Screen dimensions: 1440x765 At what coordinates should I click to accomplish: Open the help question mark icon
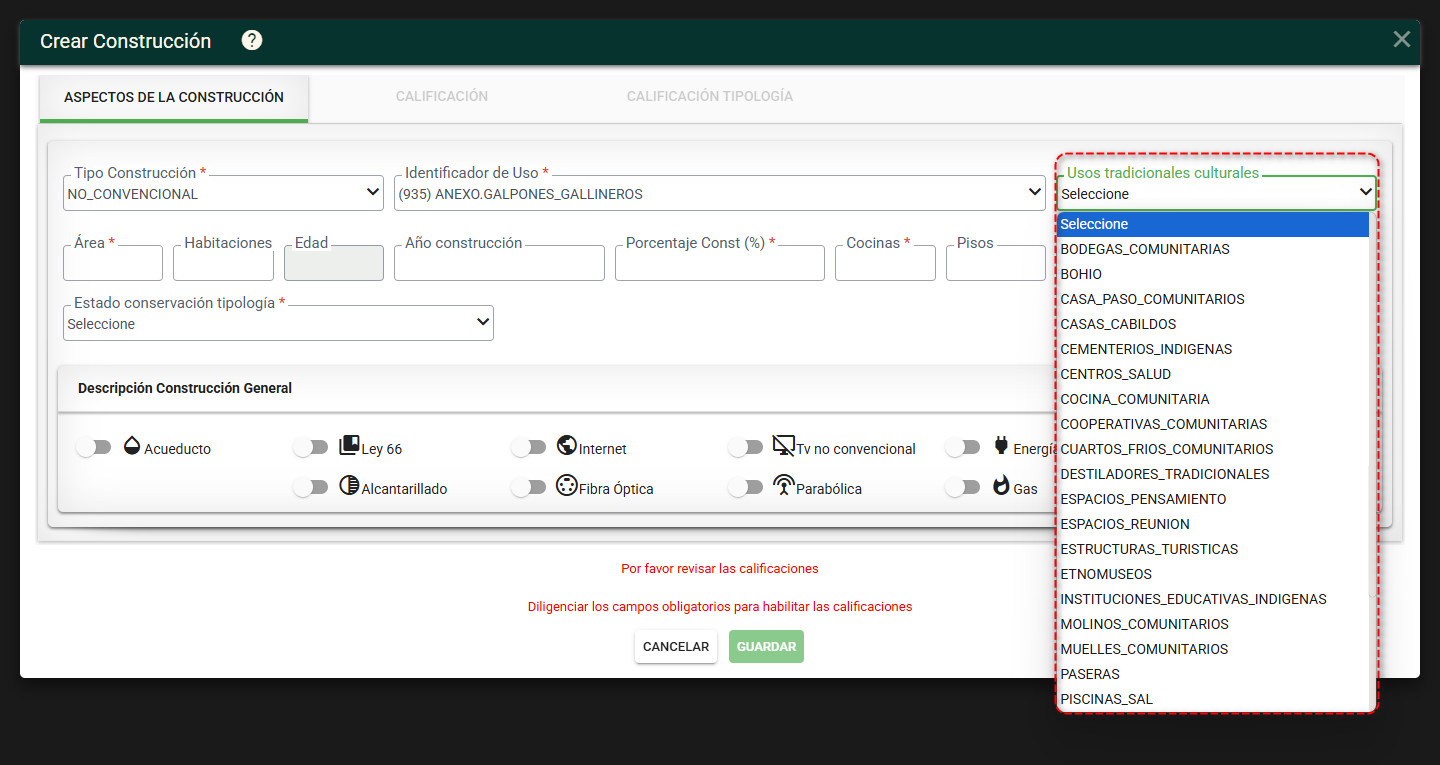[252, 40]
